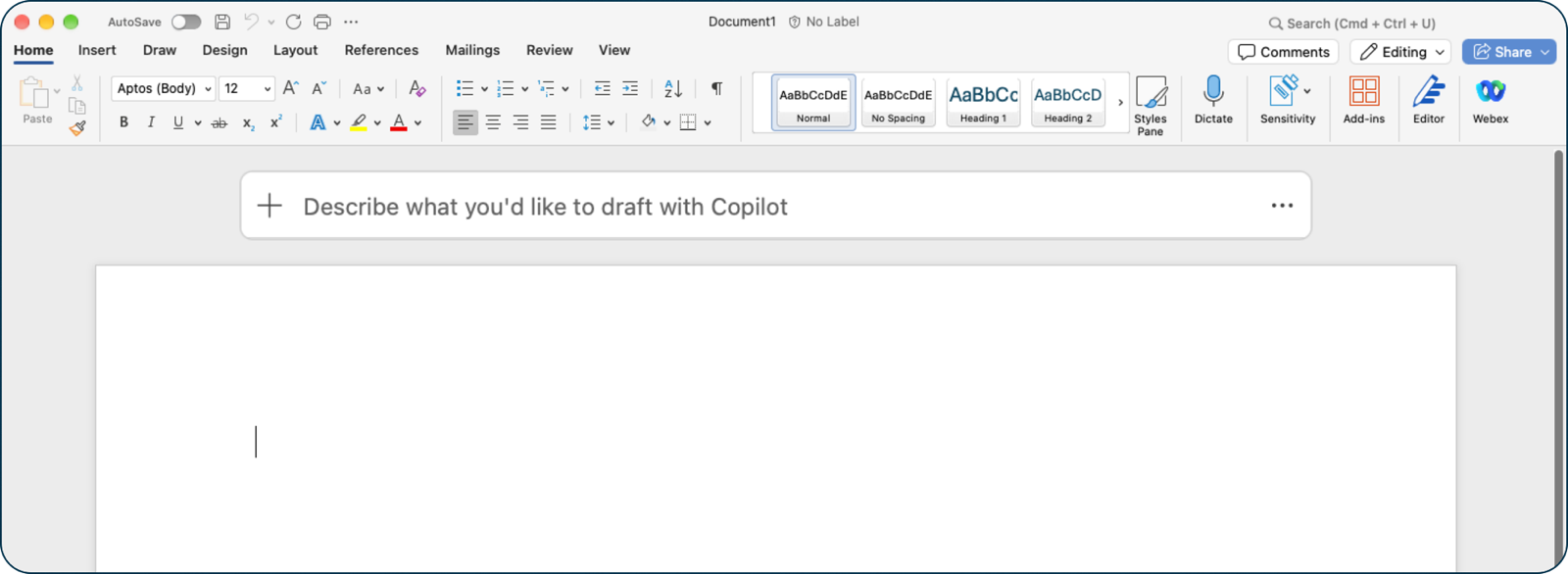The height and width of the screenshot is (574, 1568).
Task: Launch the Webex add-in
Action: [x=1491, y=100]
